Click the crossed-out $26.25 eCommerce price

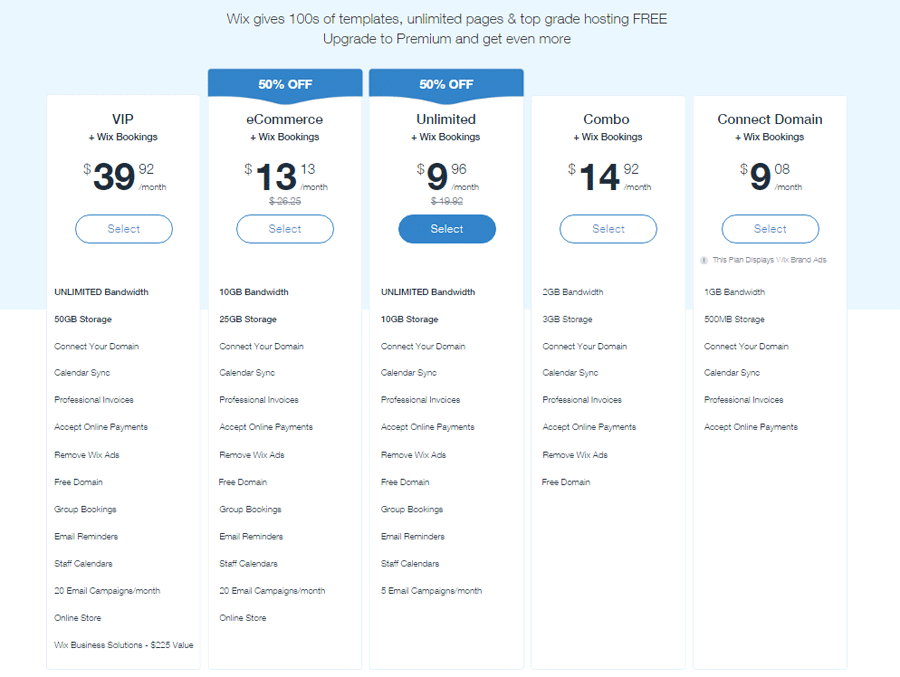tap(285, 201)
